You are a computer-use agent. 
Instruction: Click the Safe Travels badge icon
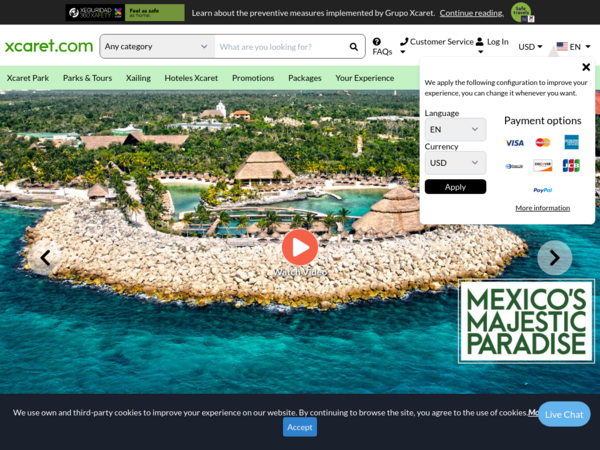pos(522,12)
